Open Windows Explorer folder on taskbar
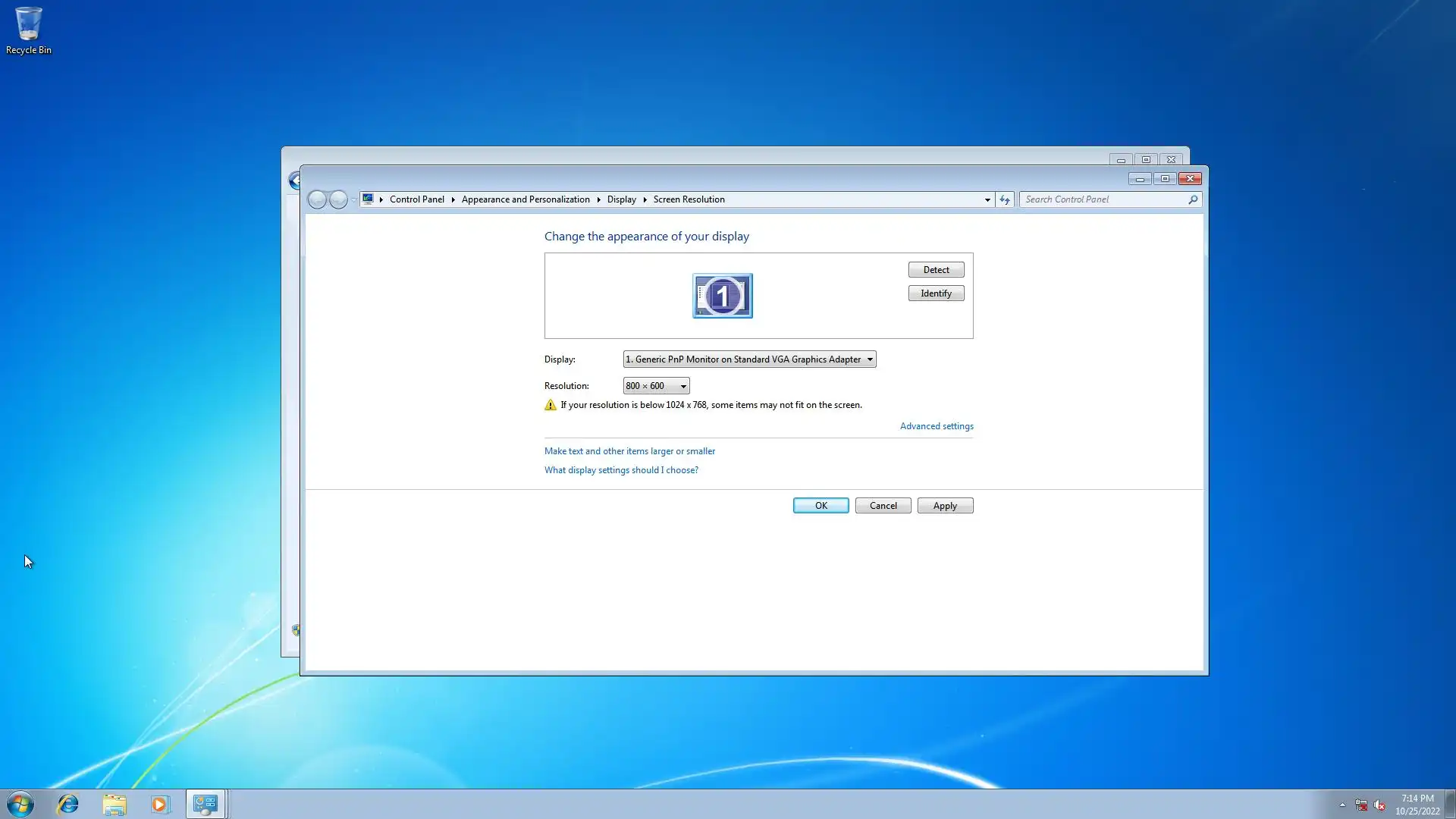 coord(115,804)
